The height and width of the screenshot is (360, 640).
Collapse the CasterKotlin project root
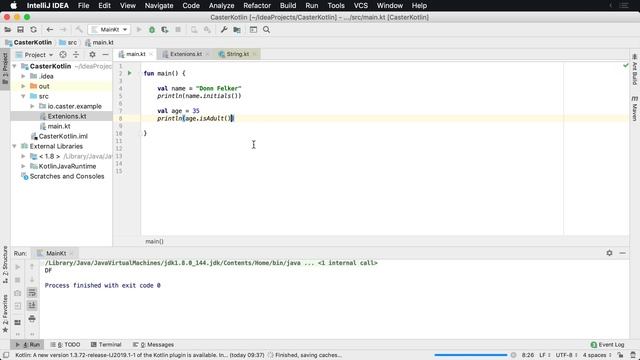click(x=14, y=66)
